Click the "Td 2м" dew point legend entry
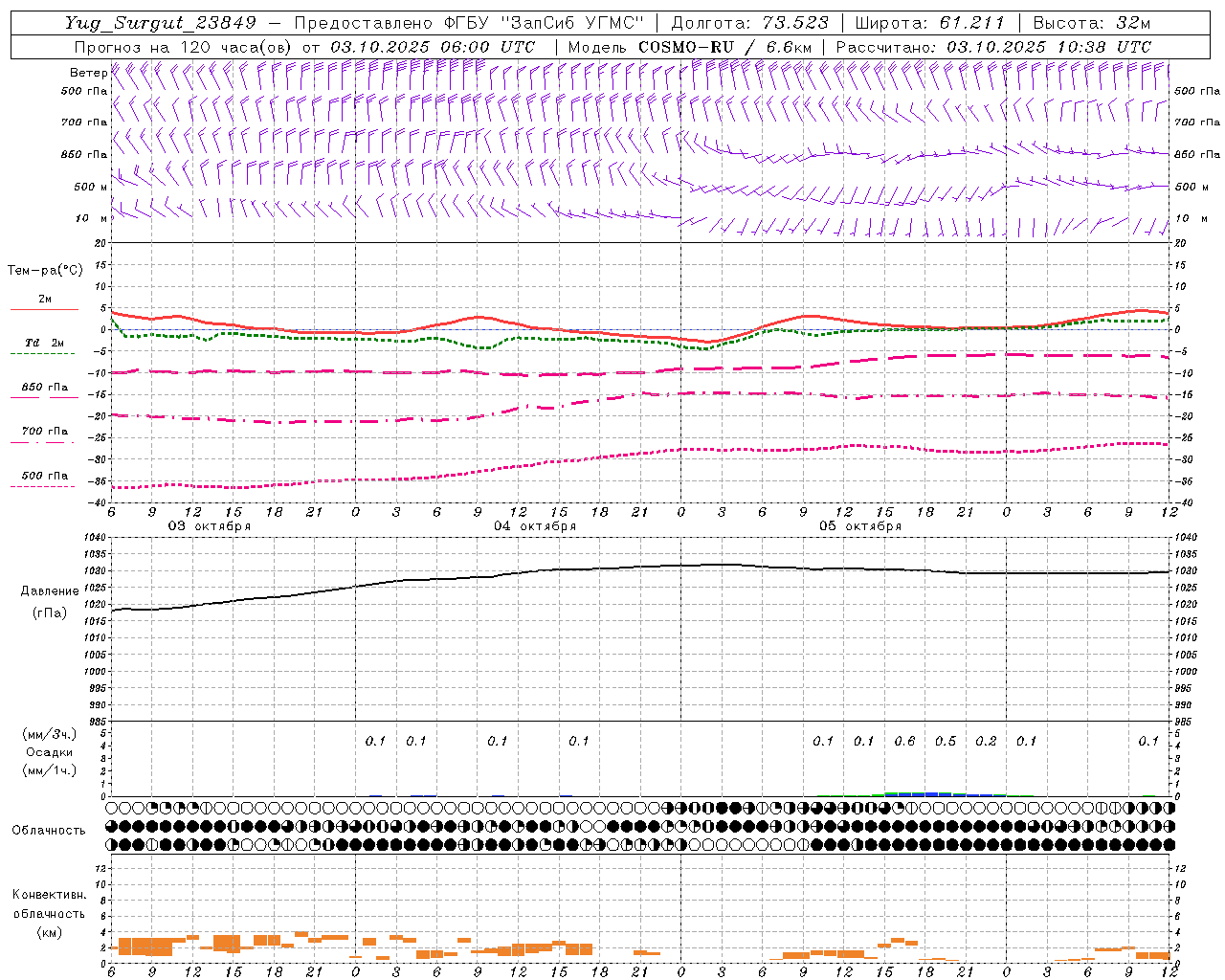 (x=44, y=343)
